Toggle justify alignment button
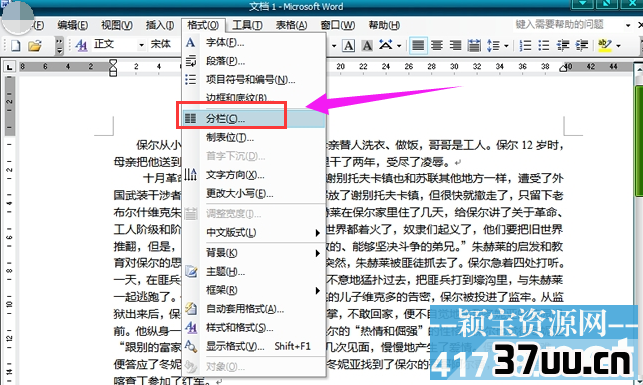643x385 pixels. point(418,45)
